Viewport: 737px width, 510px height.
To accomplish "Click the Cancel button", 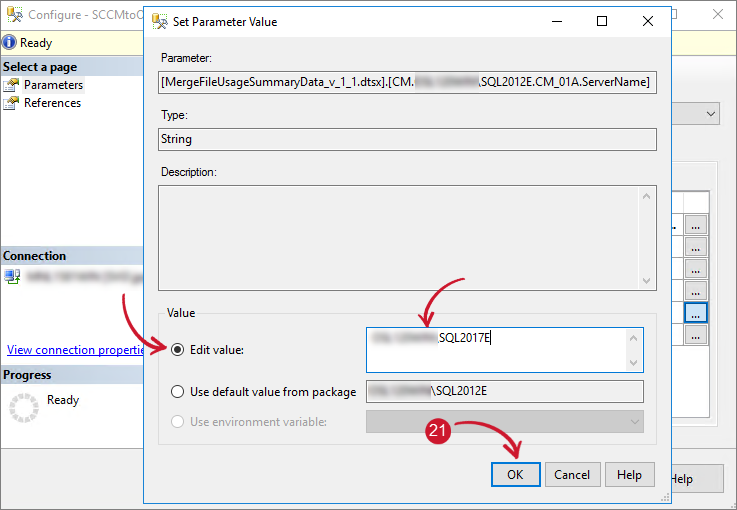I will click(572, 474).
